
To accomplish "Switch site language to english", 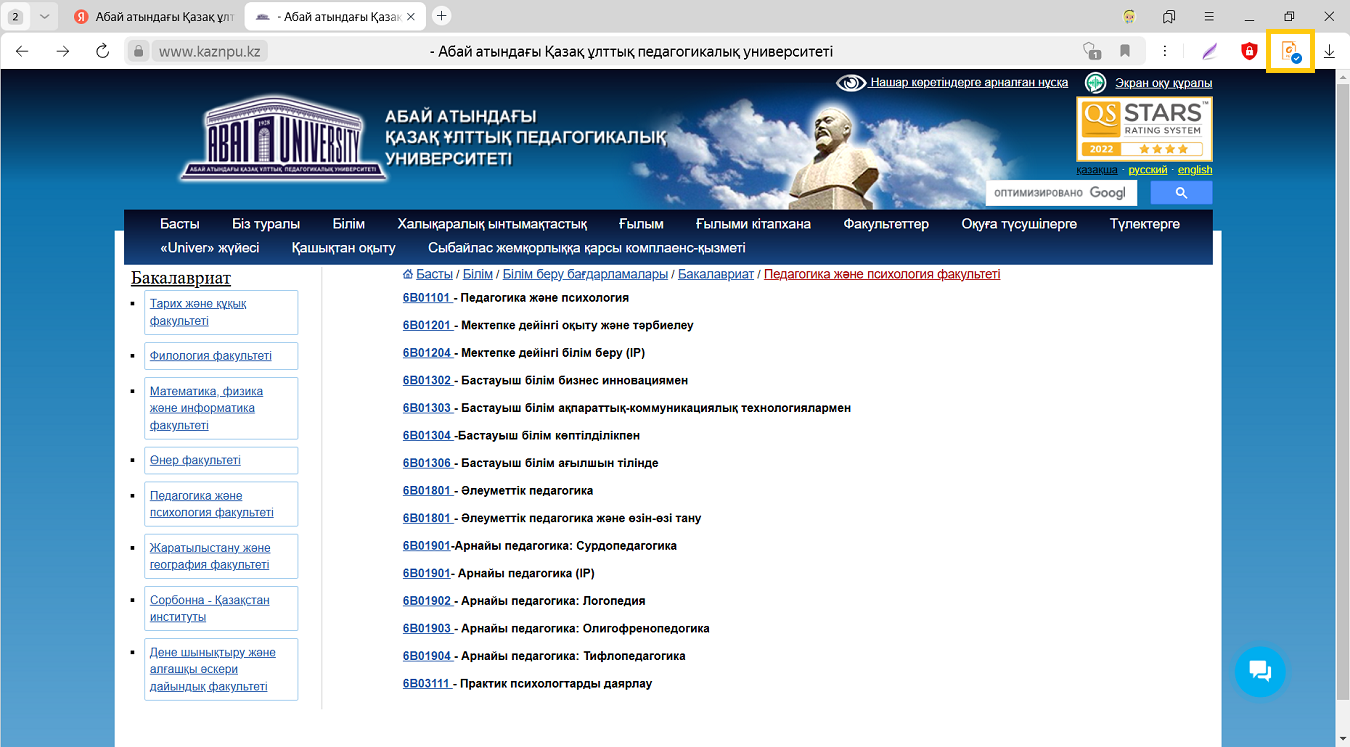I will [x=1194, y=170].
